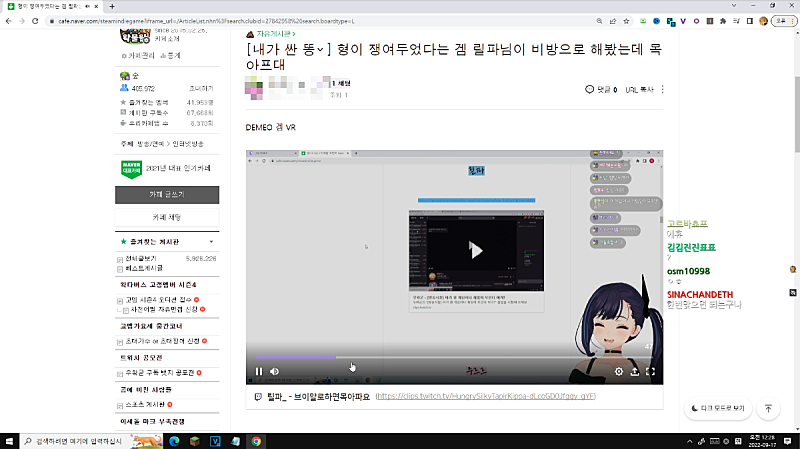Screen dimensions: 800x449
Task: Click the browser forward arrow
Action: [x=21, y=21]
